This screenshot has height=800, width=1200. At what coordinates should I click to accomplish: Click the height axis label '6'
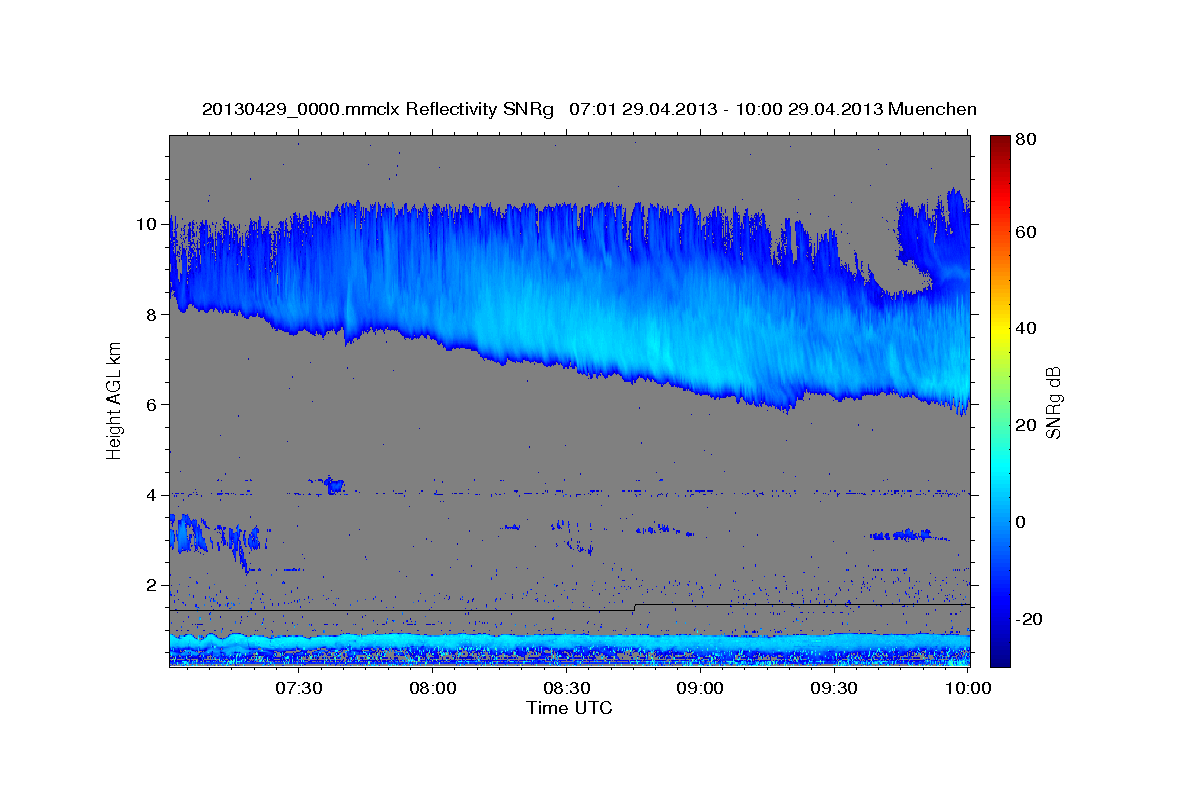click(152, 404)
